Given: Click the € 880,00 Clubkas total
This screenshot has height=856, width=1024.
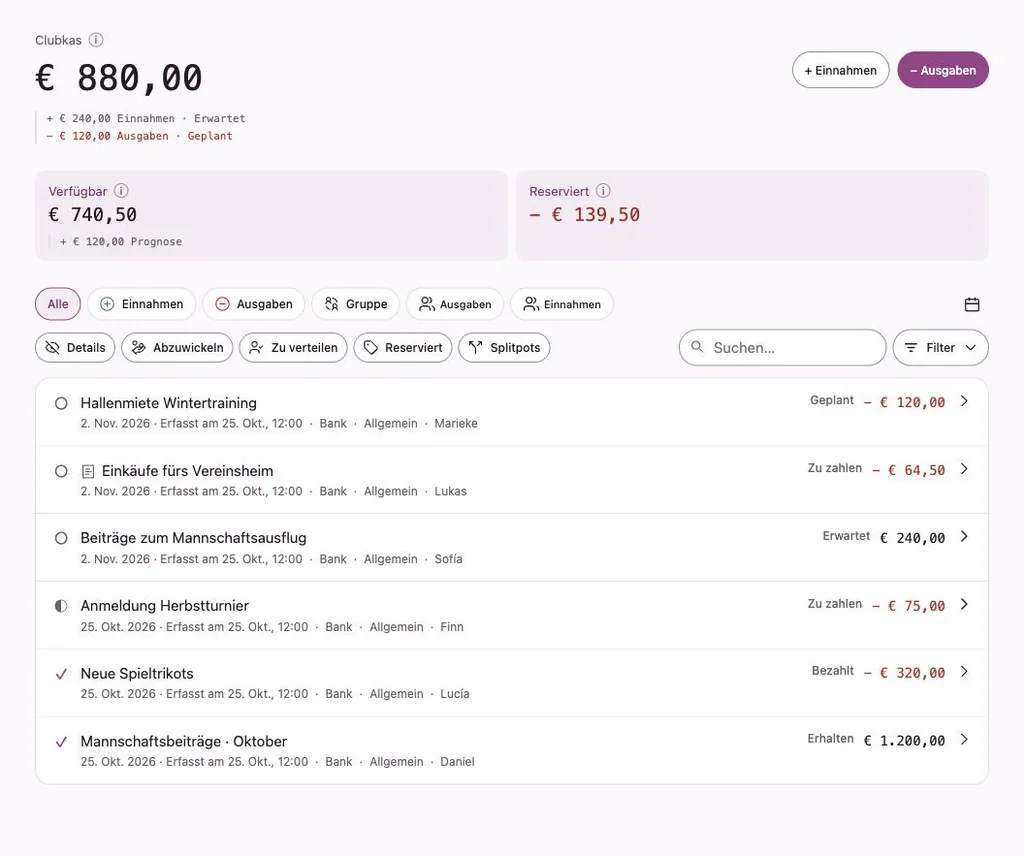Looking at the screenshot, I should [119, 78].
